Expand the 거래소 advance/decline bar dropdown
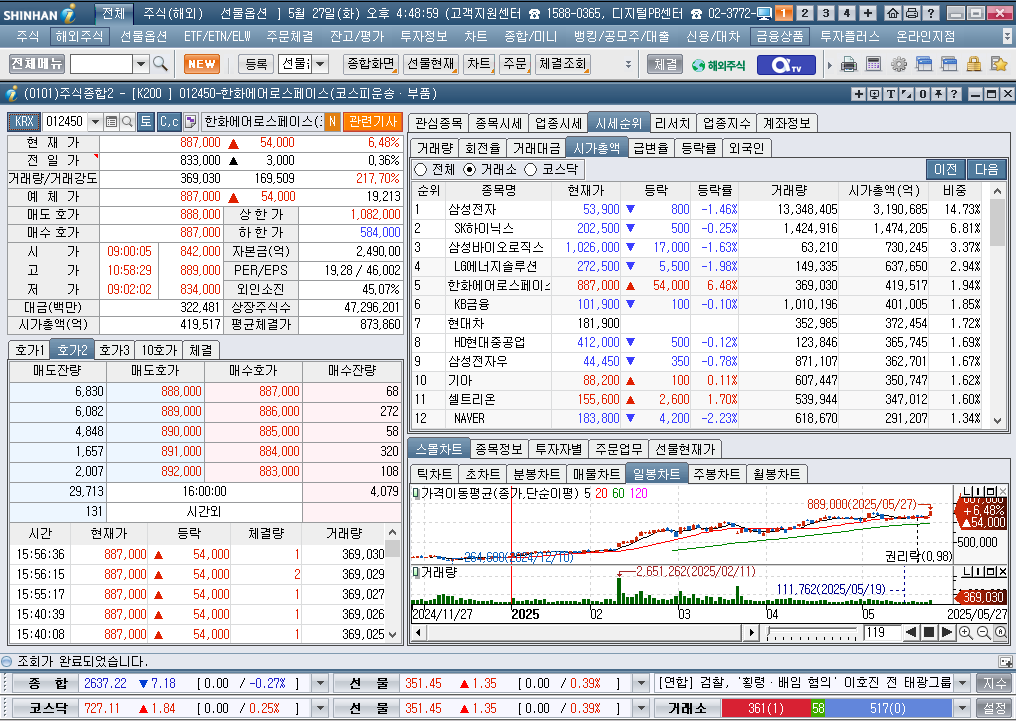Viewport: 1016px width, 722px height. [x=962, y=708]
